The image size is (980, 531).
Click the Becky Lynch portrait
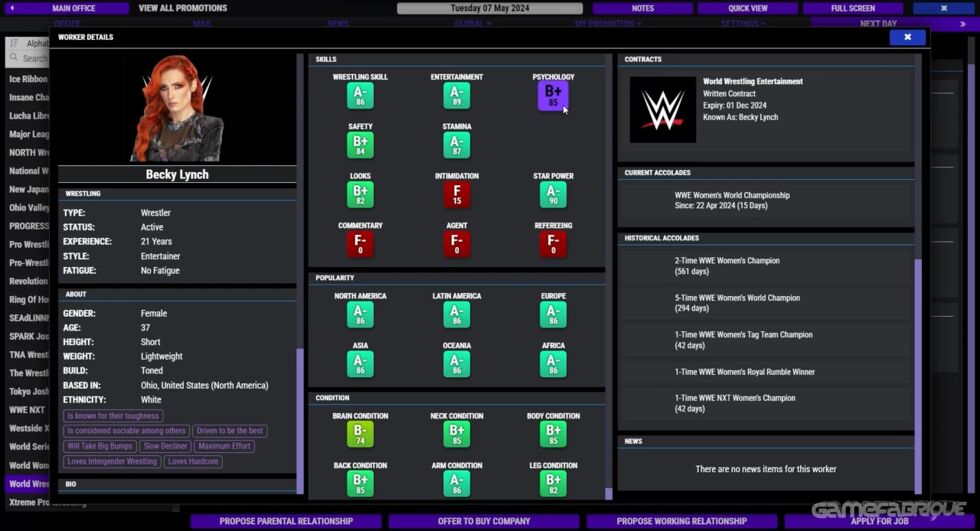(x=178, y=108)
